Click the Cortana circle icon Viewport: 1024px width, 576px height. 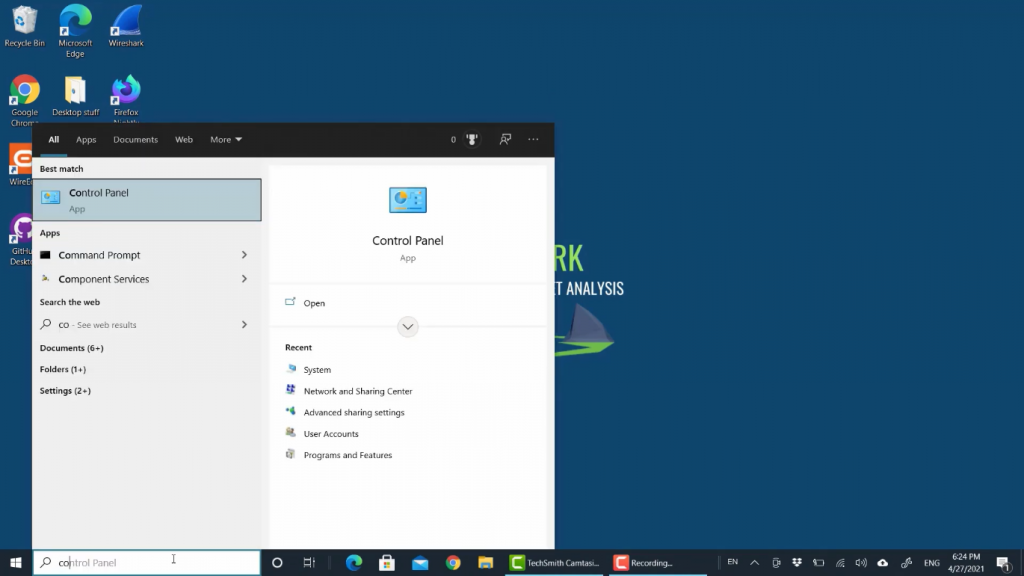tap(277, 562)
